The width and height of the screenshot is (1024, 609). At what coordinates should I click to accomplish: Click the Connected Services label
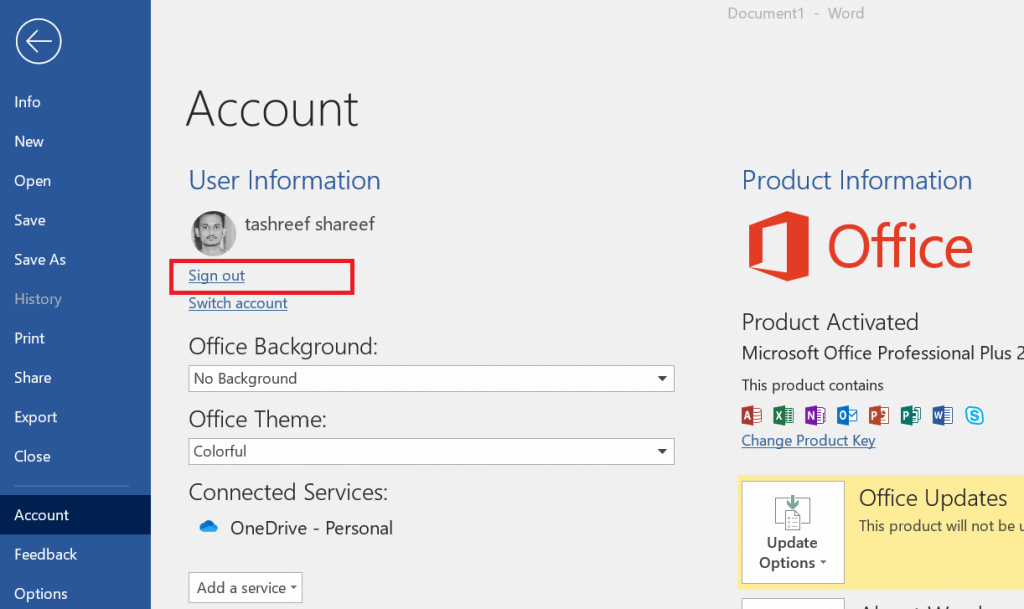pos(288,492)
